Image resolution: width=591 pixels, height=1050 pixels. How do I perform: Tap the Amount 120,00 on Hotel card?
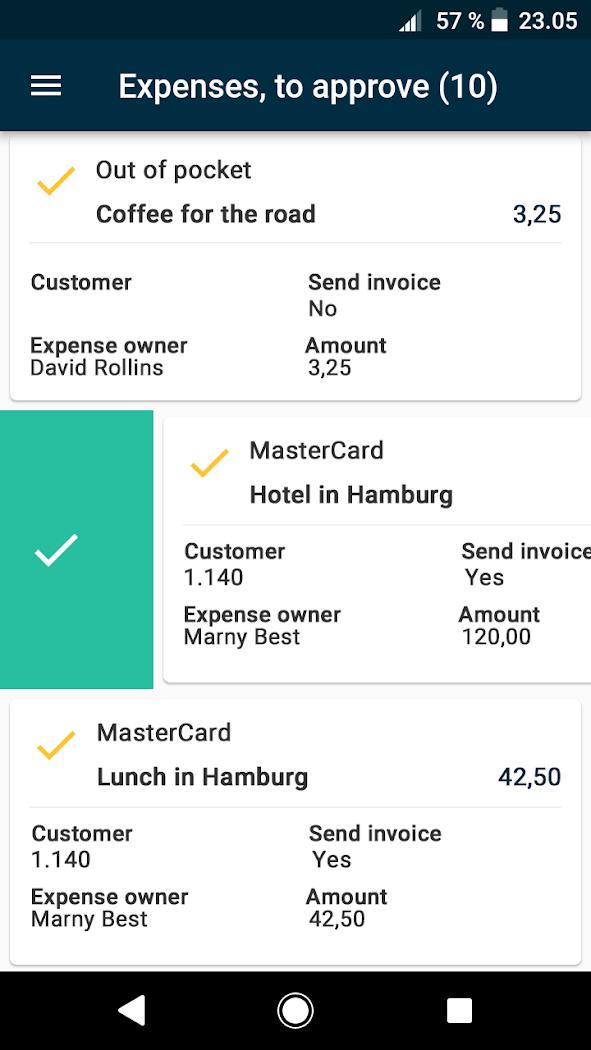pyautogui.click(x=496, y=637)
